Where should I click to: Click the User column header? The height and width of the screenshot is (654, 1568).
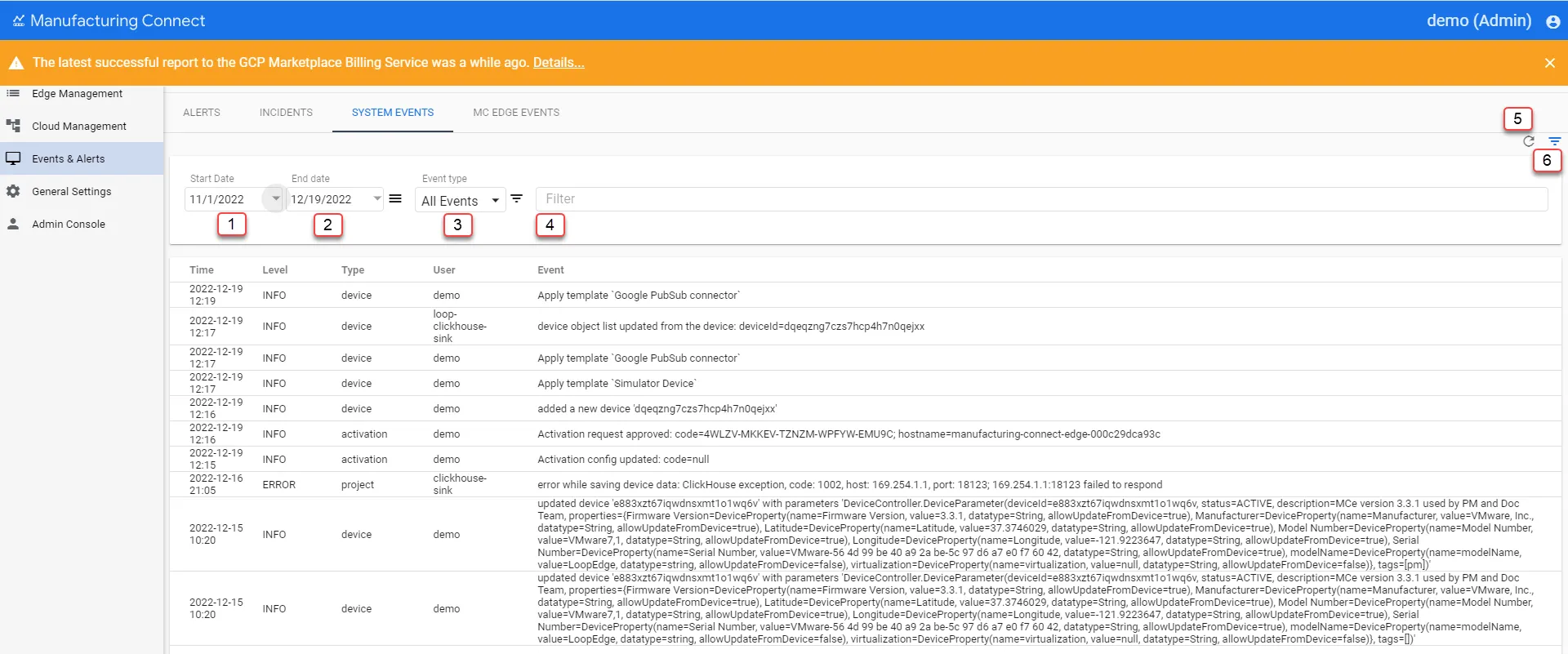[x=444, y=270]
